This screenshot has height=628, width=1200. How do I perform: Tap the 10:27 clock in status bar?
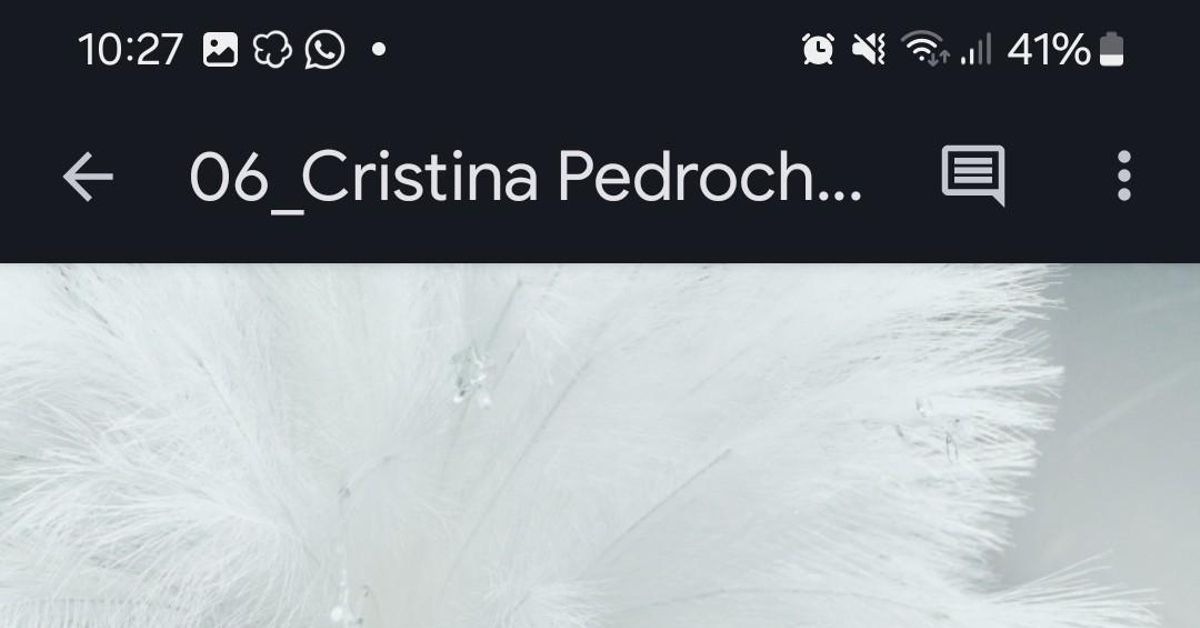click(x=131, y=49)
